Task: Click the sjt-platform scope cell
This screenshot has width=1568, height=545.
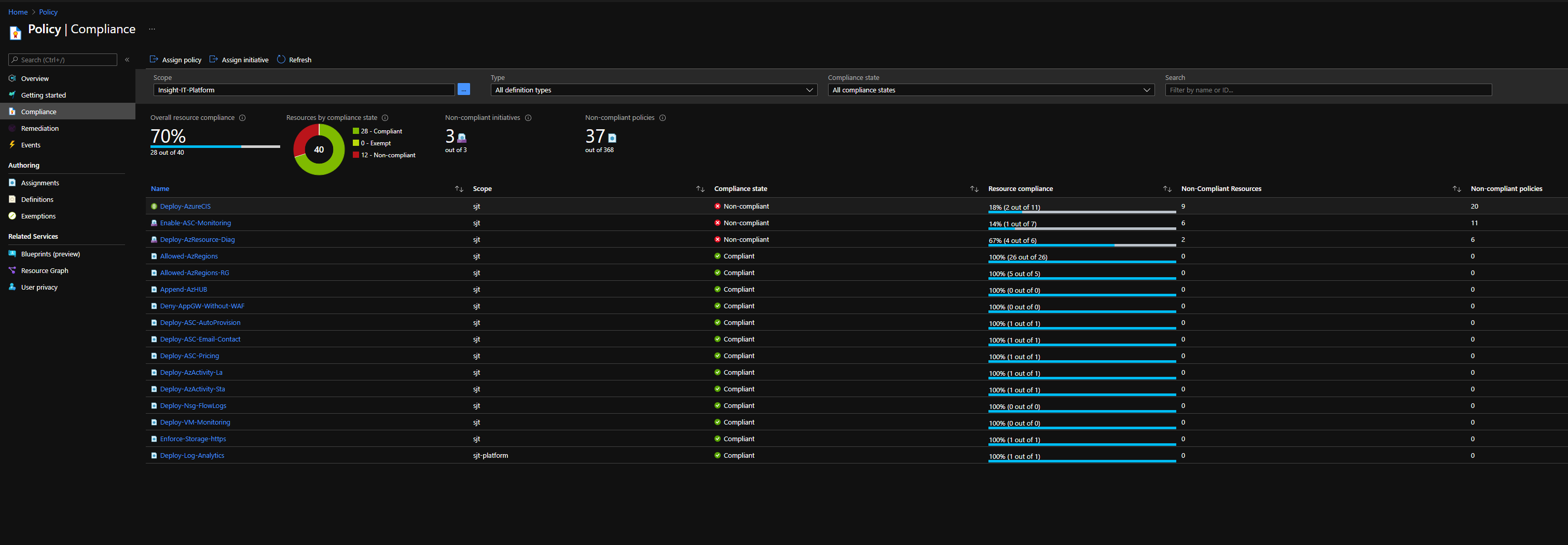Action: (x=490, y=456)
